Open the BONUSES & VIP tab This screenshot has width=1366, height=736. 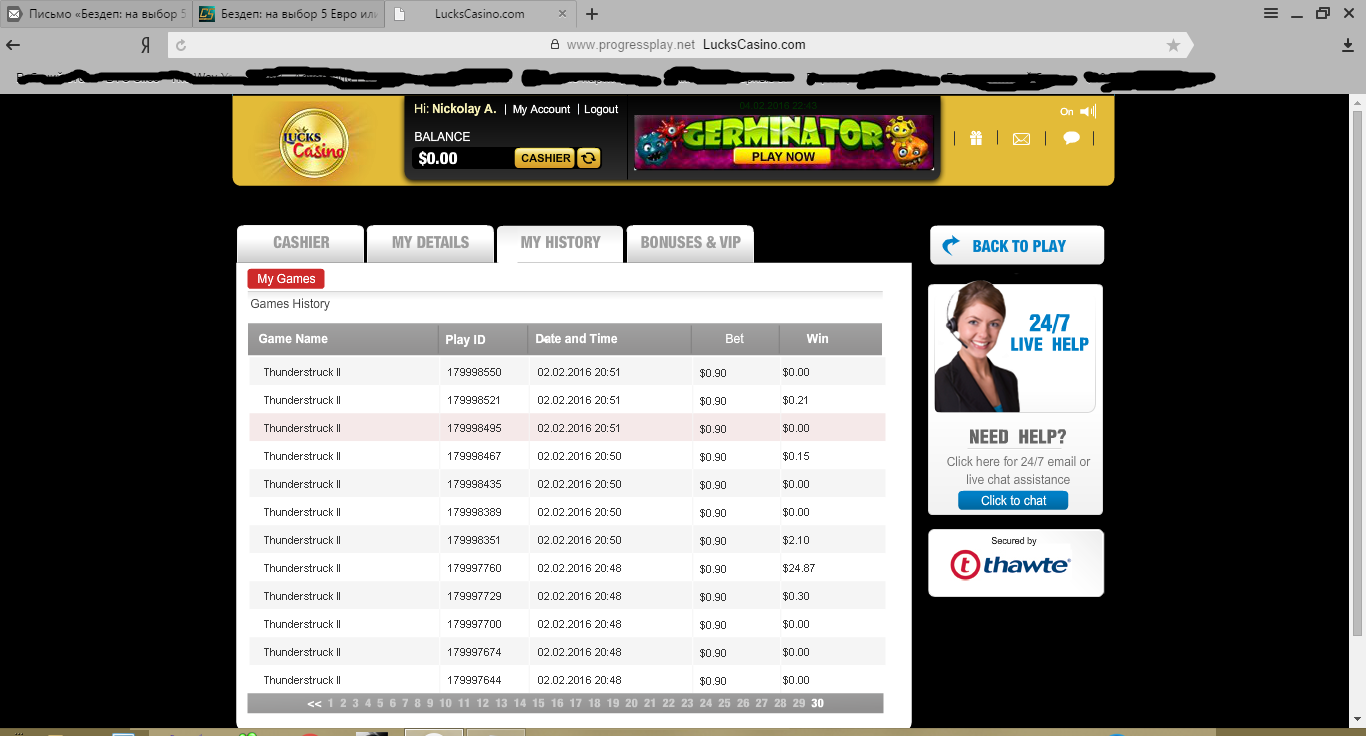690,243
